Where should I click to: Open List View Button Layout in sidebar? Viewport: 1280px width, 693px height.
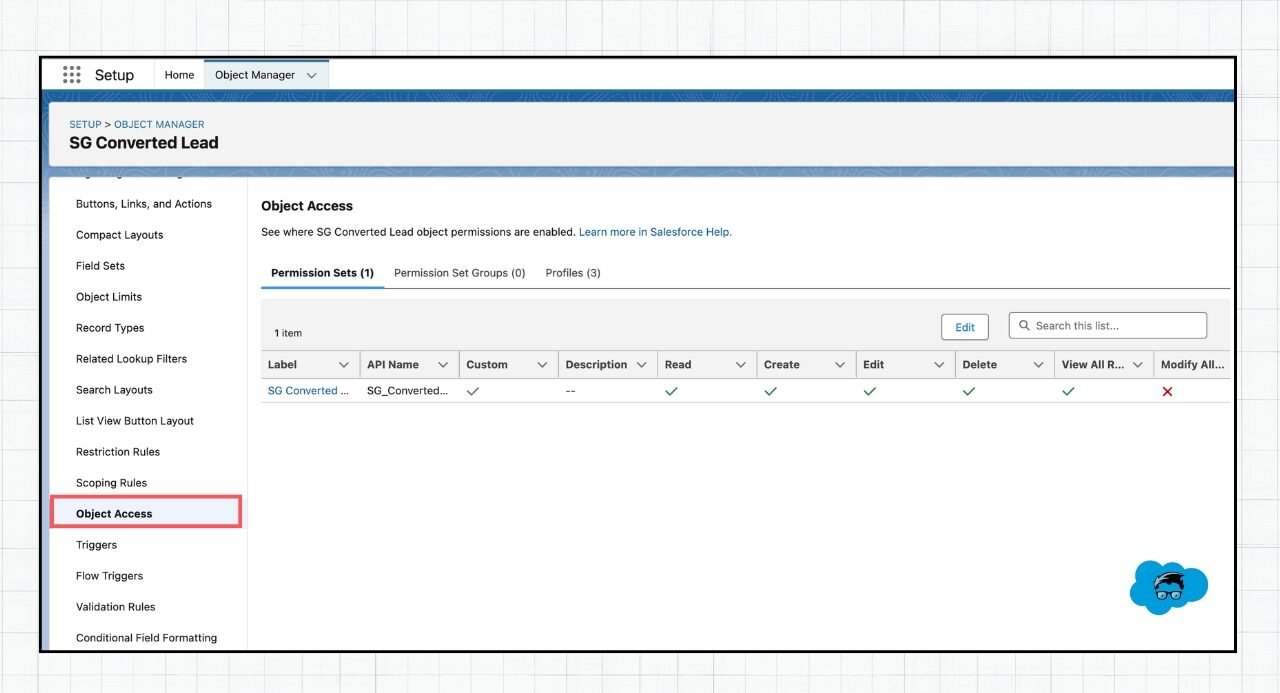[x=135, y=421]
